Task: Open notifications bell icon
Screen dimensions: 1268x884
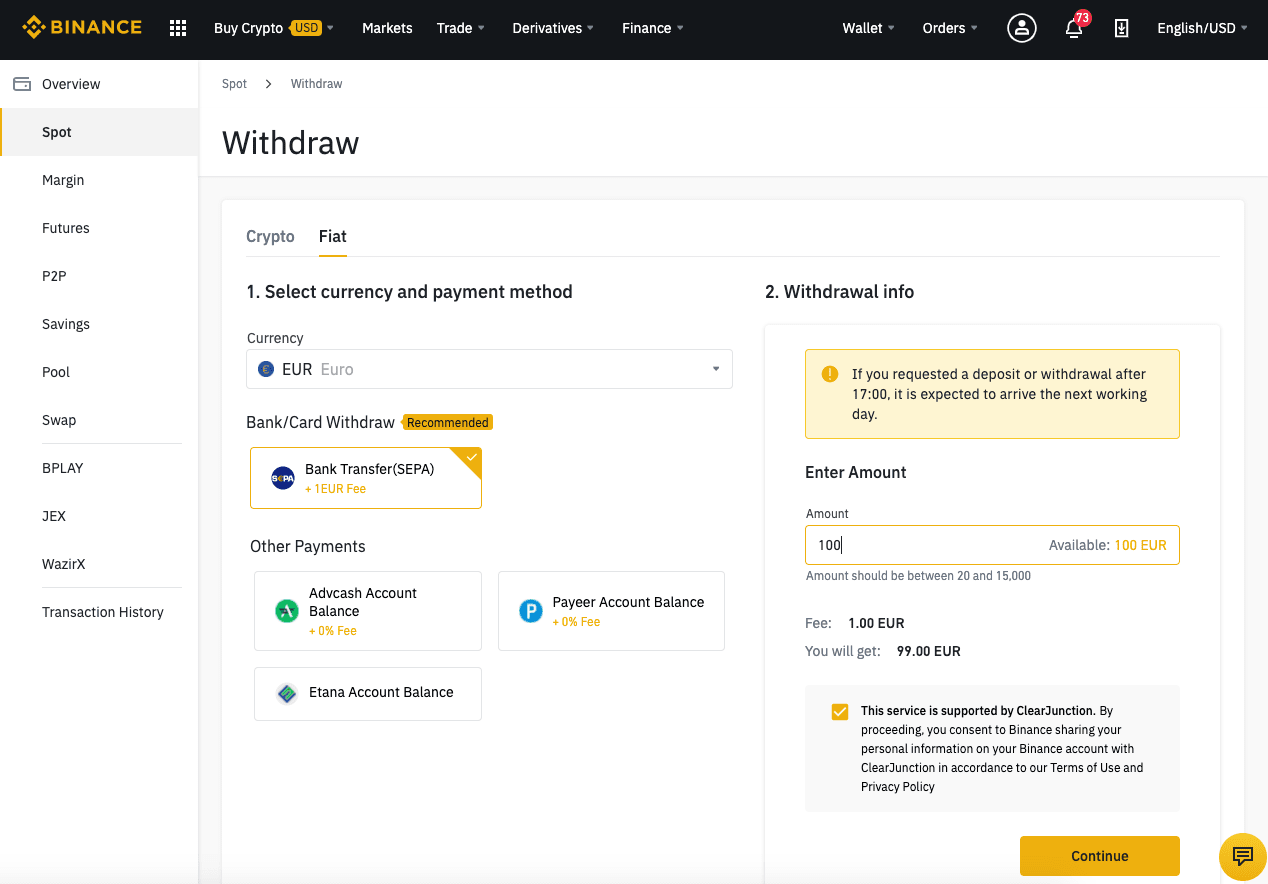Action: click(x=1074, y=29)
